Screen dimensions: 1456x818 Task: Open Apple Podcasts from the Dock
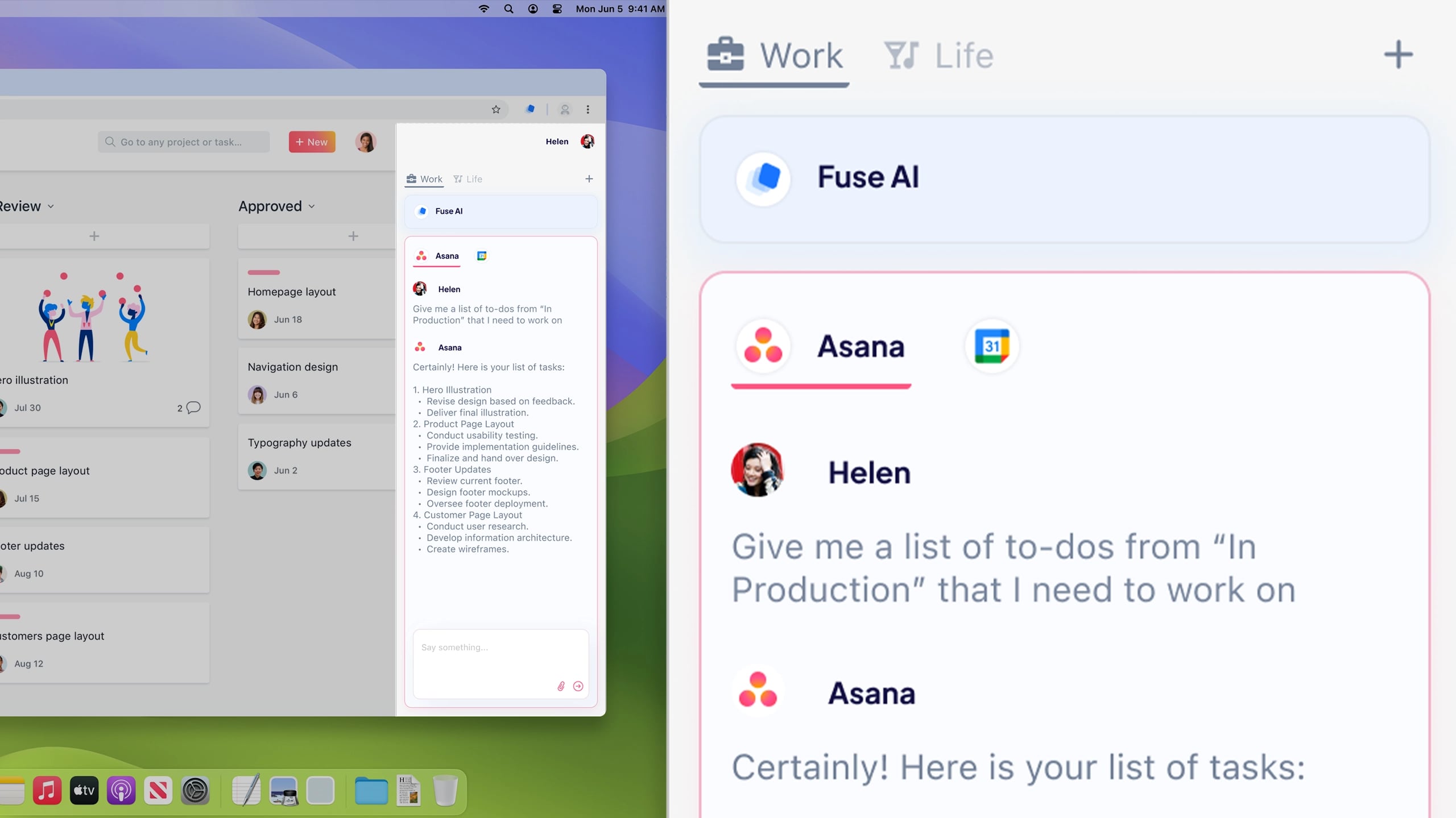(121, 790)
